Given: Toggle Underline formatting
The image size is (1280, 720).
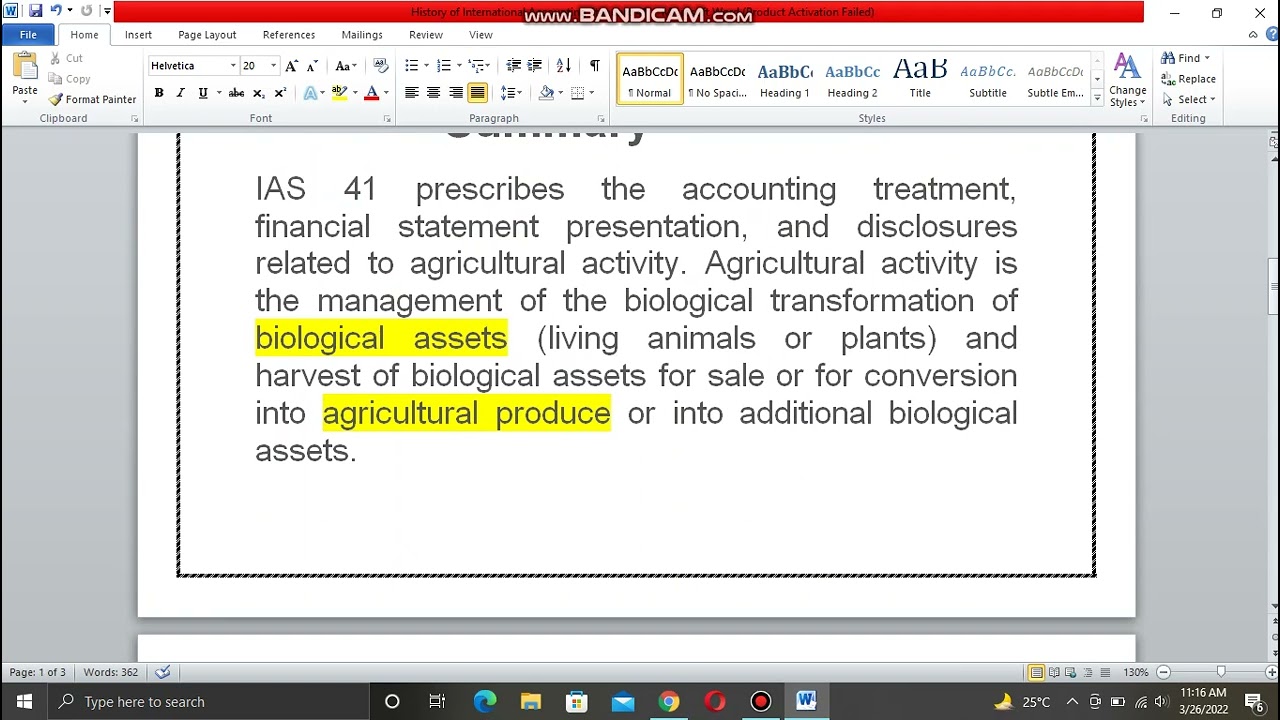Looking at the screenshot, I should point(203,93).
